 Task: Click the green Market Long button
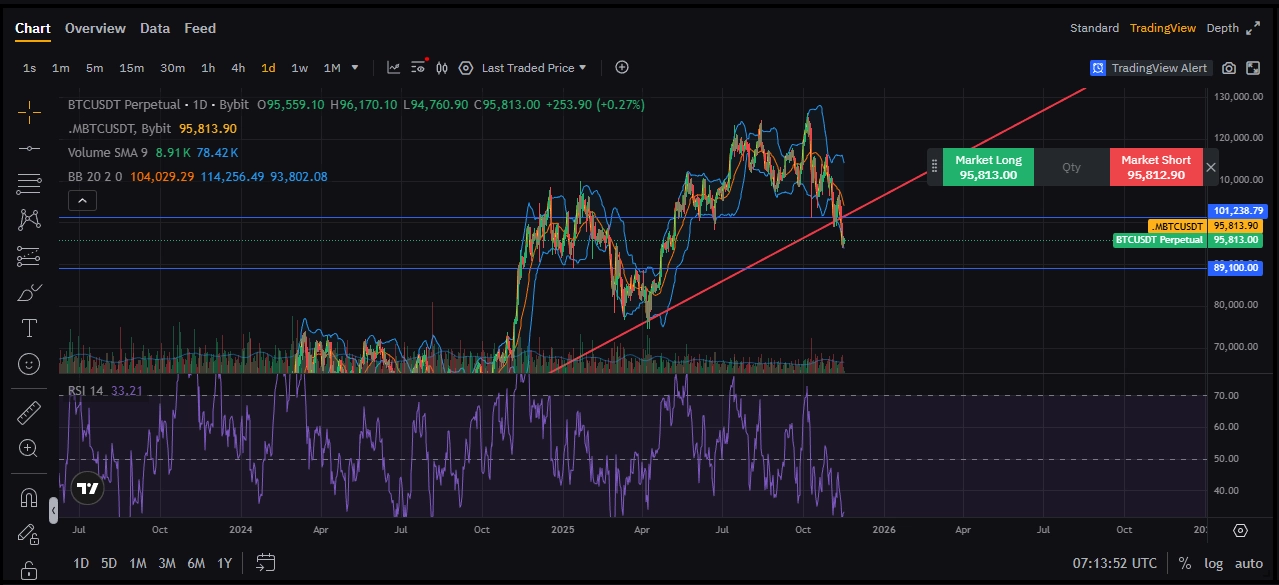click(x=988, y=167)
